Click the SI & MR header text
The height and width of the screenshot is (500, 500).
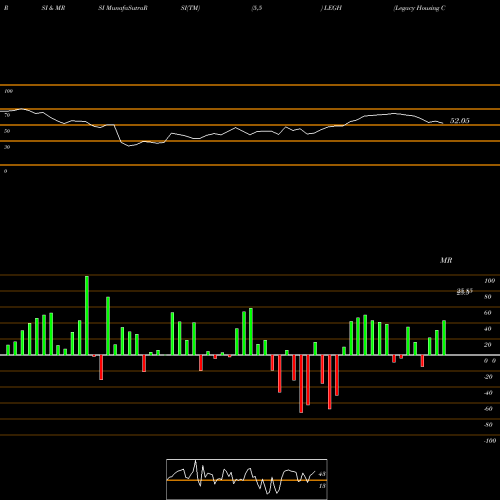53,8
